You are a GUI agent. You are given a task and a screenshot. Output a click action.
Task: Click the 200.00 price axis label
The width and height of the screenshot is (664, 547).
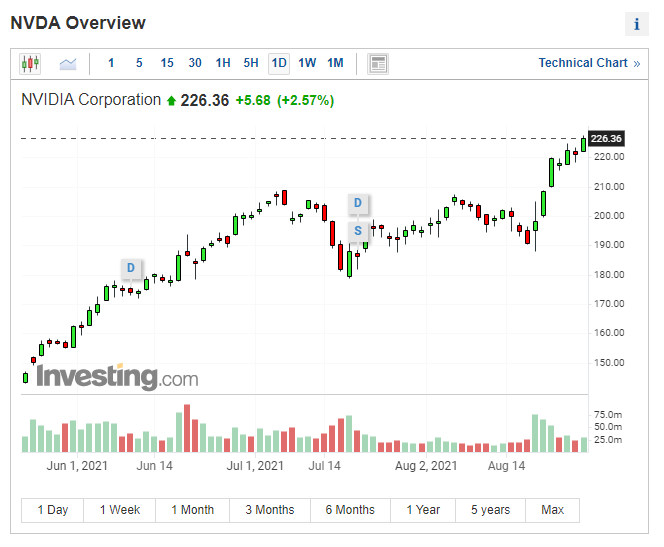(x=609, y=216)
